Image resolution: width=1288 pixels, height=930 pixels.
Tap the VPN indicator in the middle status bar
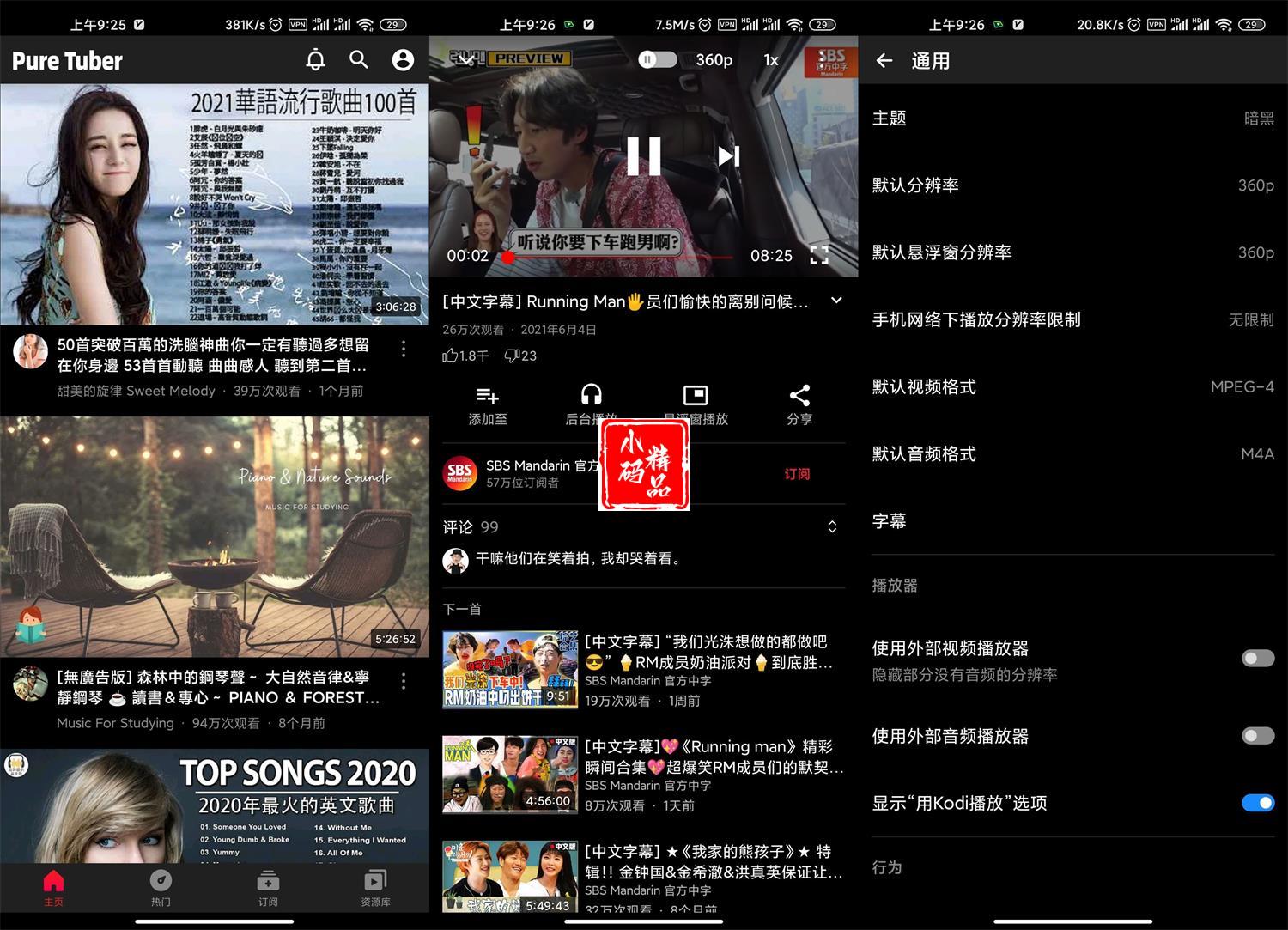pos(727,24)
